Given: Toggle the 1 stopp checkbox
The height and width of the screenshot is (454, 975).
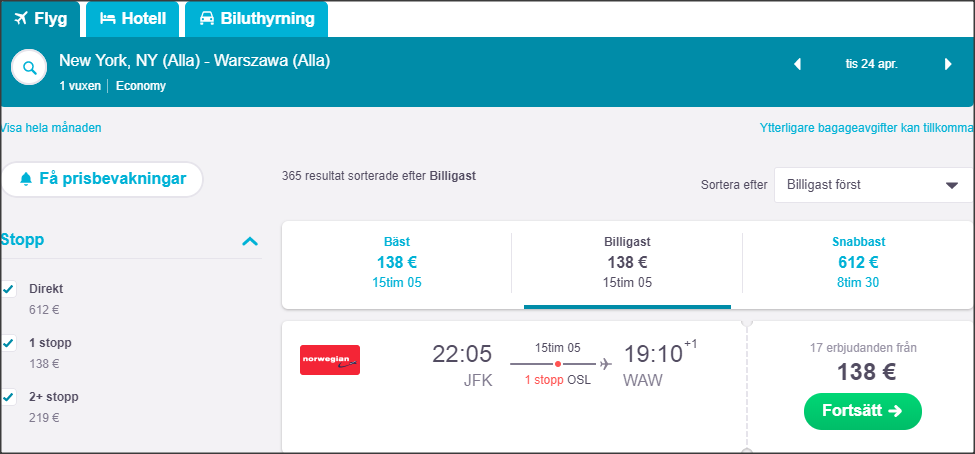Looking at the screenshot, I should [x=8, y=343].
